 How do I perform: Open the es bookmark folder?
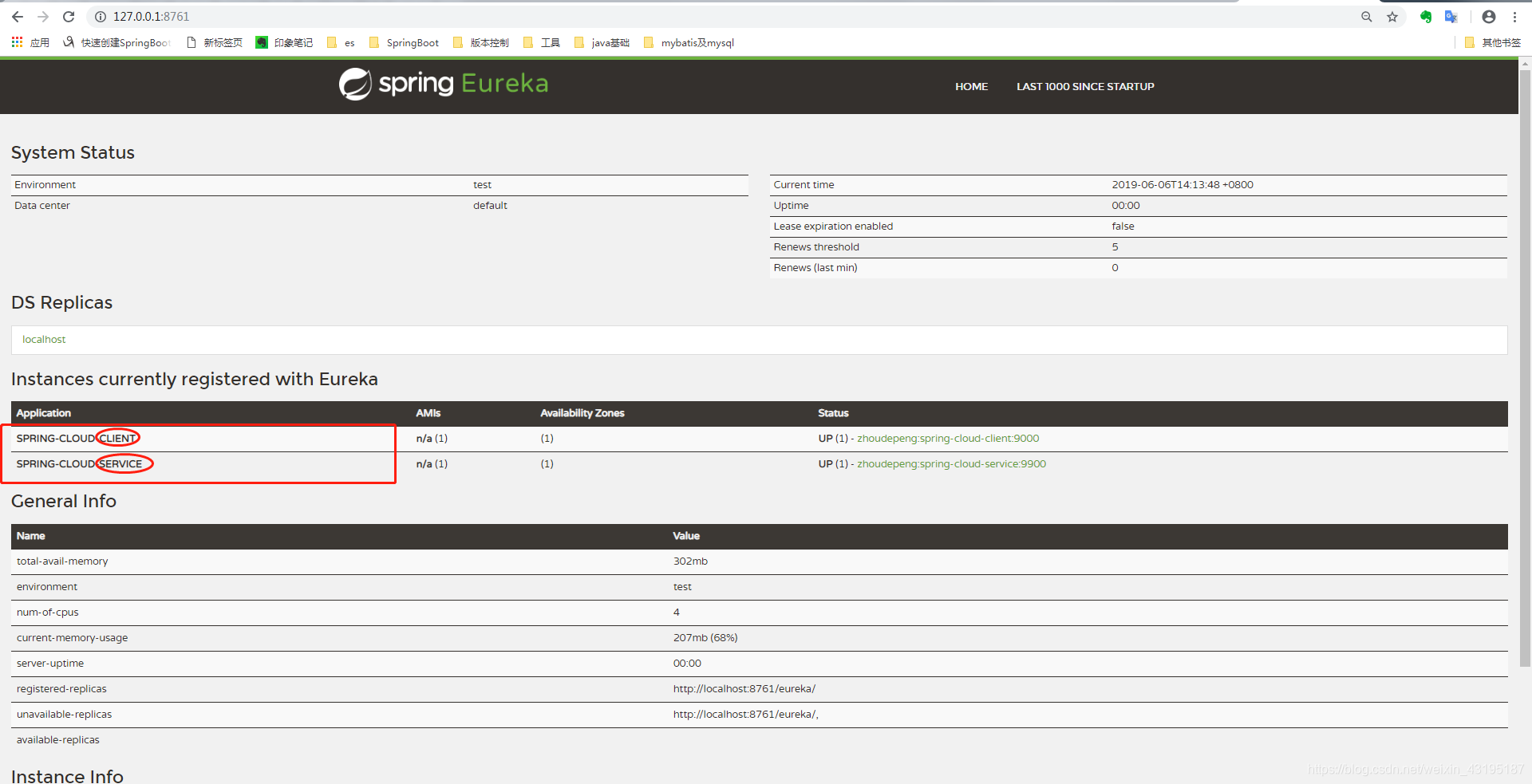point(341,42)
